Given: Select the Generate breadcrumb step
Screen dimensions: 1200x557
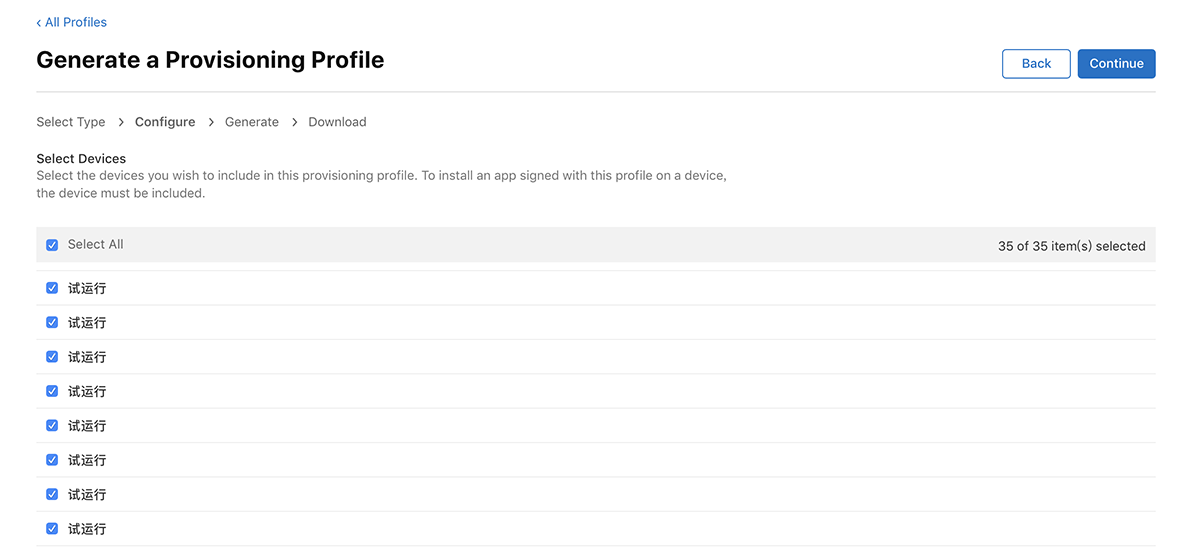Looking at the screenshot, I should 252,122.
